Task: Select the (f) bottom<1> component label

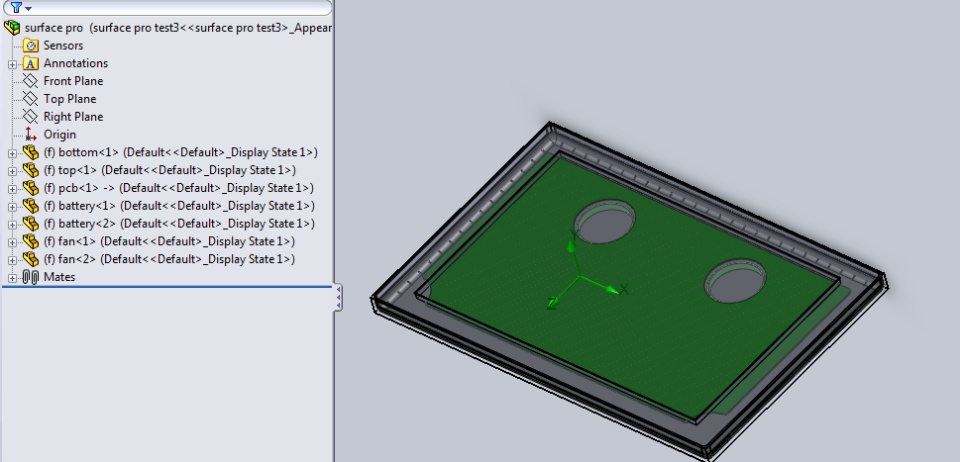Action: tap(181, 152)
